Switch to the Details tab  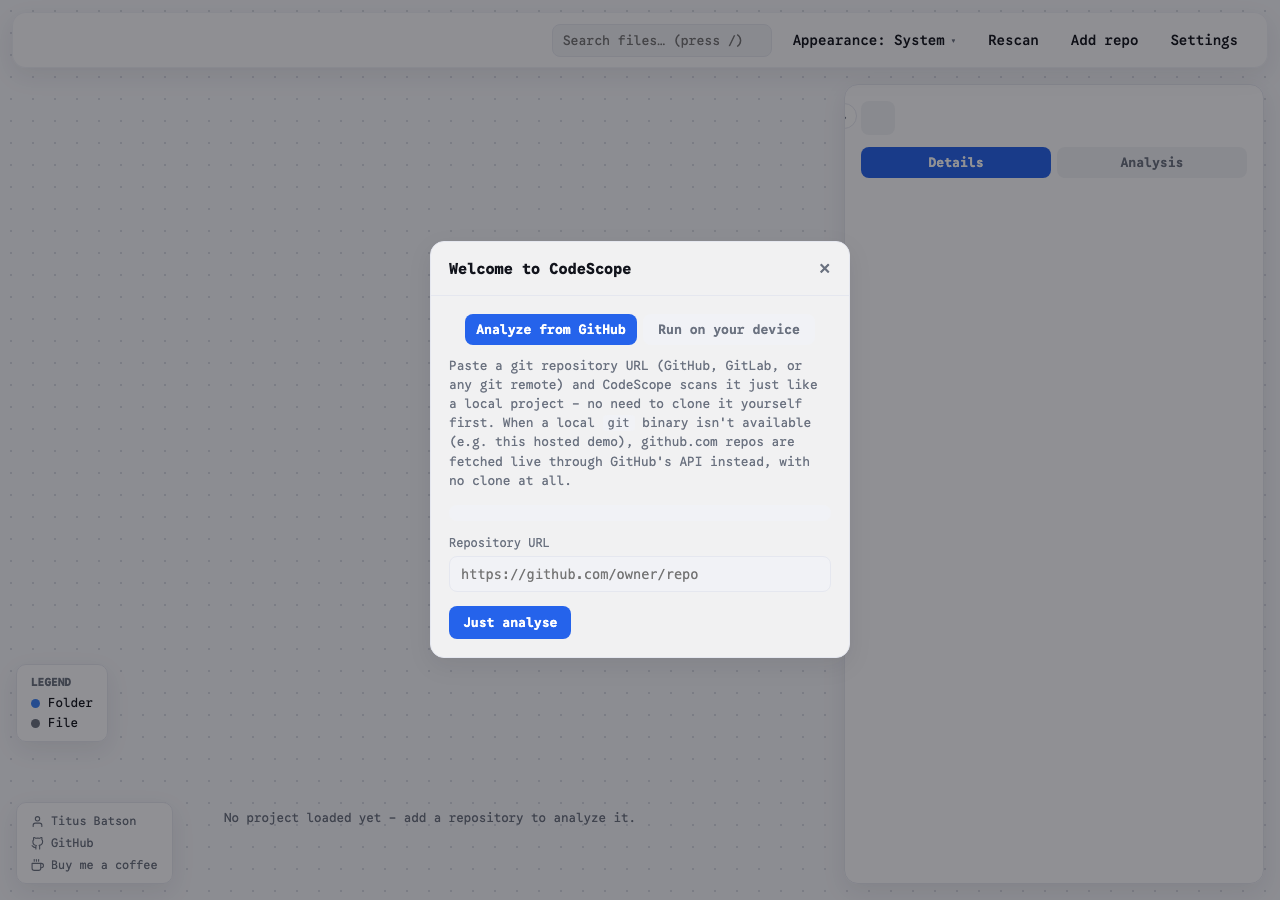click(x=956, y=162)
